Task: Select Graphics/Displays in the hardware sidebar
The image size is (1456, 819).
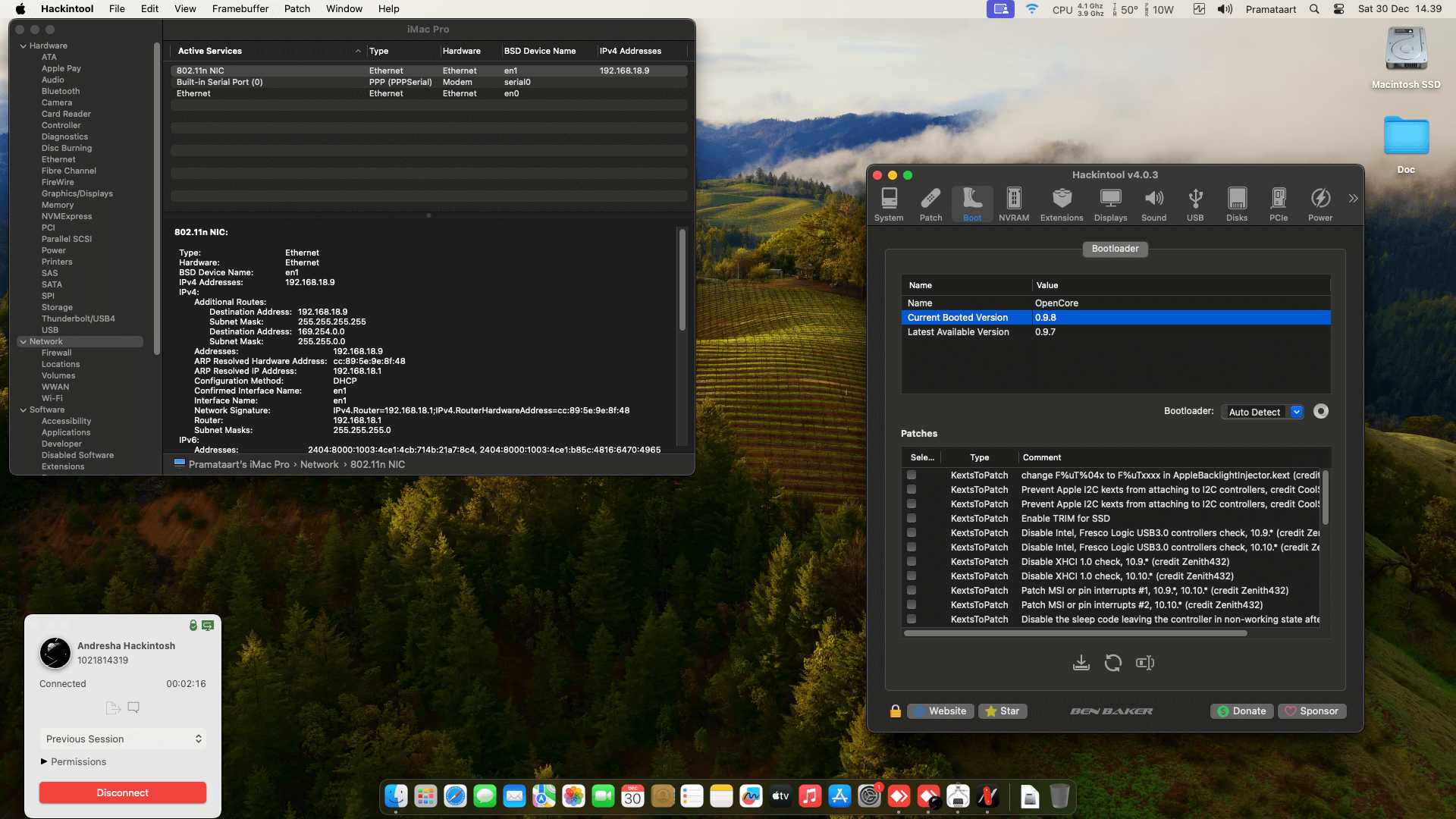Action: tap(77, 193)
